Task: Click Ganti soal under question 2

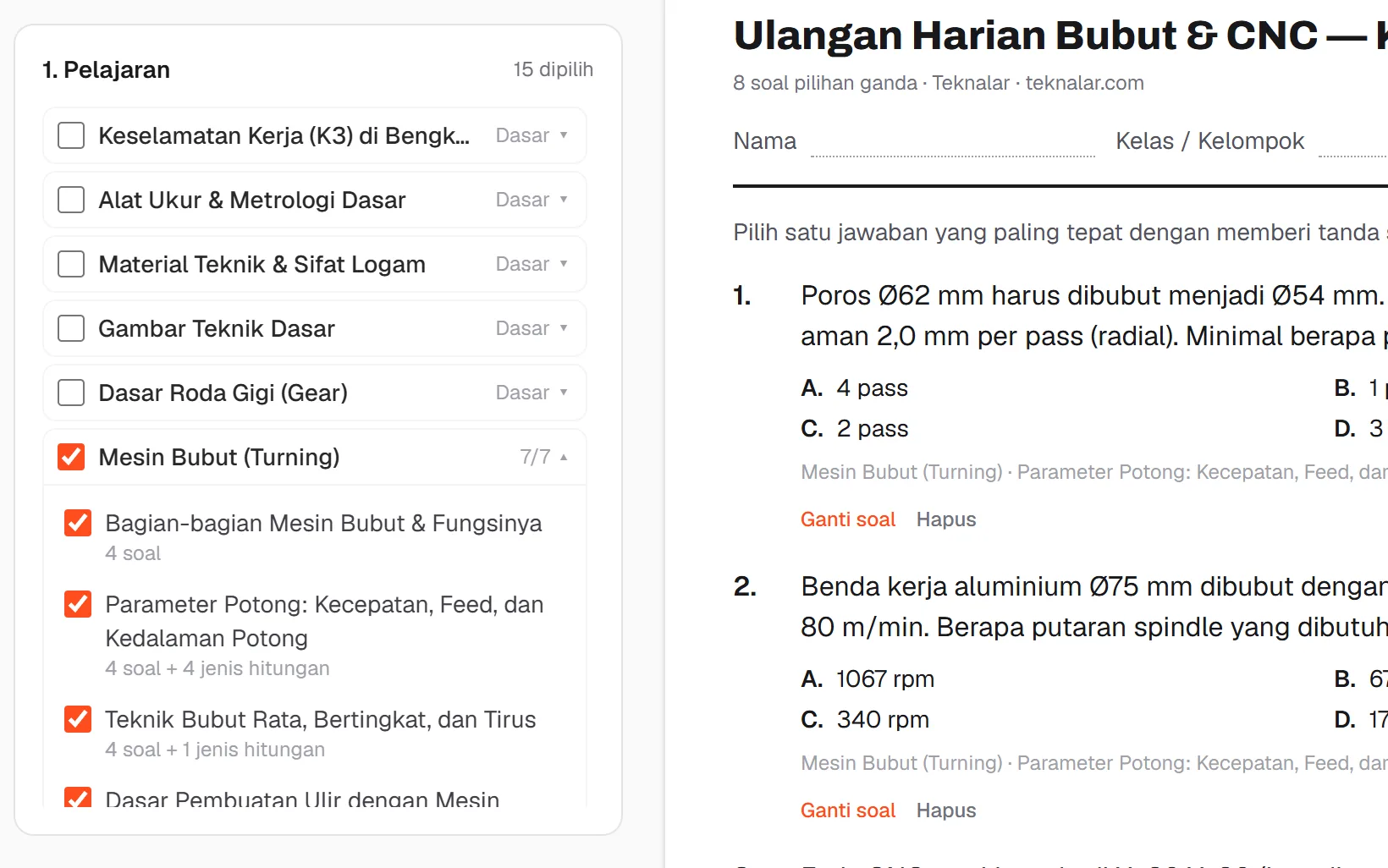Action: [848, 810]
